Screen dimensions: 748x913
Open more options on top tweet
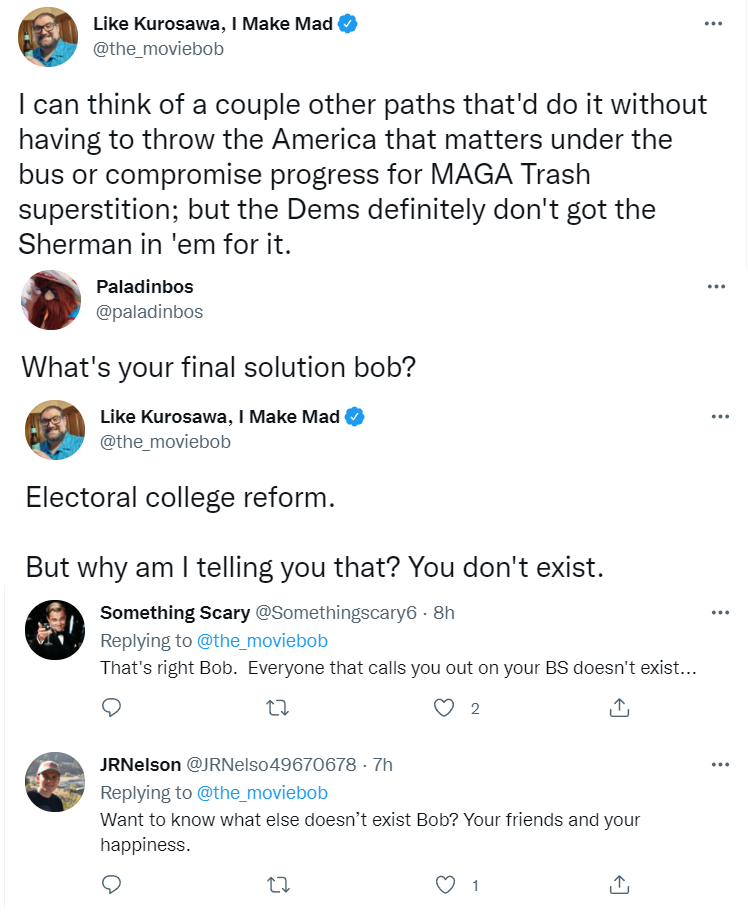(x=714, y=23)
